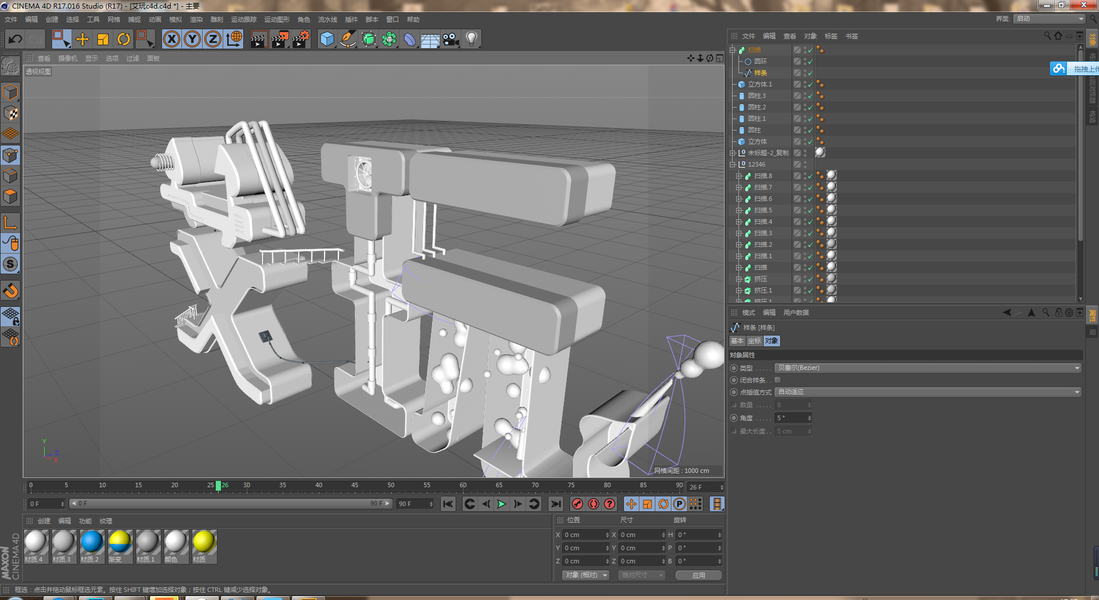The image size is (1099, 600).
Task: Open 文件 menu in main menu bar
Action: 11,20
